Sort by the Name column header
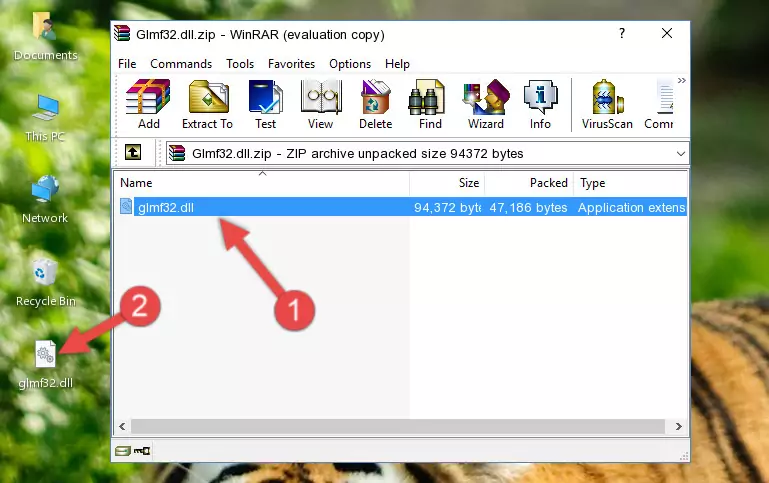This screenshot has width=769, height=483. coord(262,183)
